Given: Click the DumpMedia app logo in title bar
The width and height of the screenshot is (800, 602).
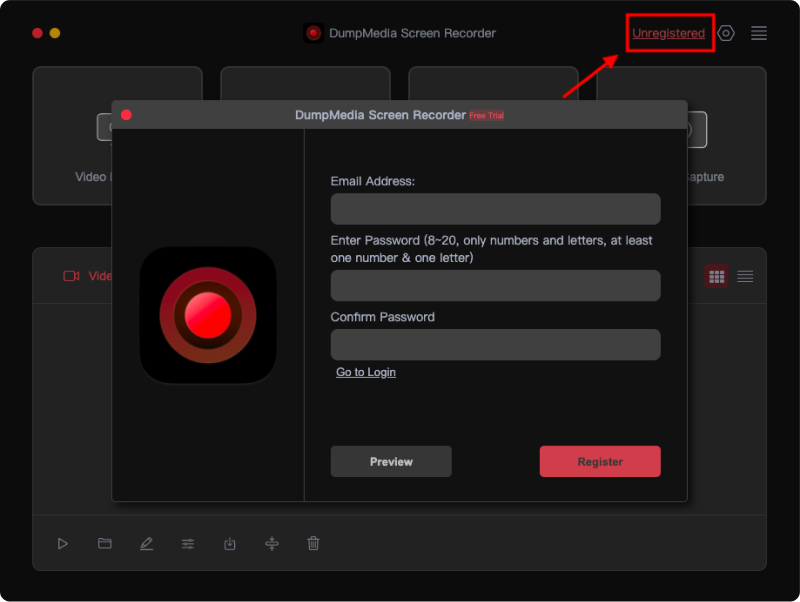Looking at the screenshot, I should 313,33.
